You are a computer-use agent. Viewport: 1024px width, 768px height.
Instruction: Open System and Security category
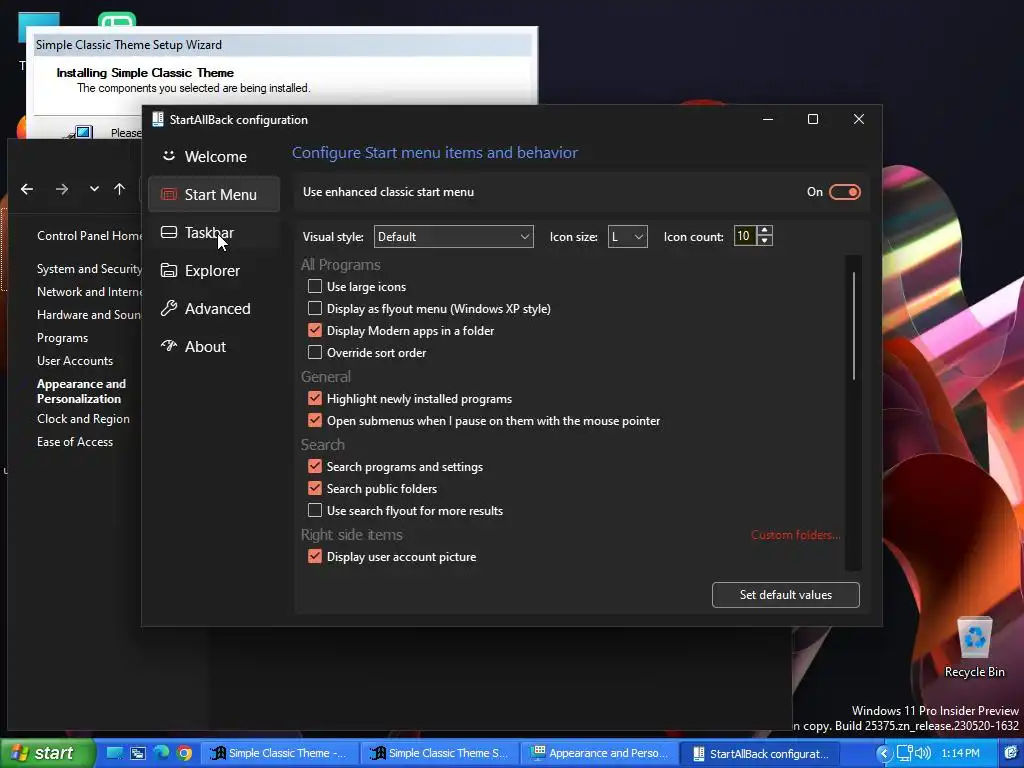point(89,269)
